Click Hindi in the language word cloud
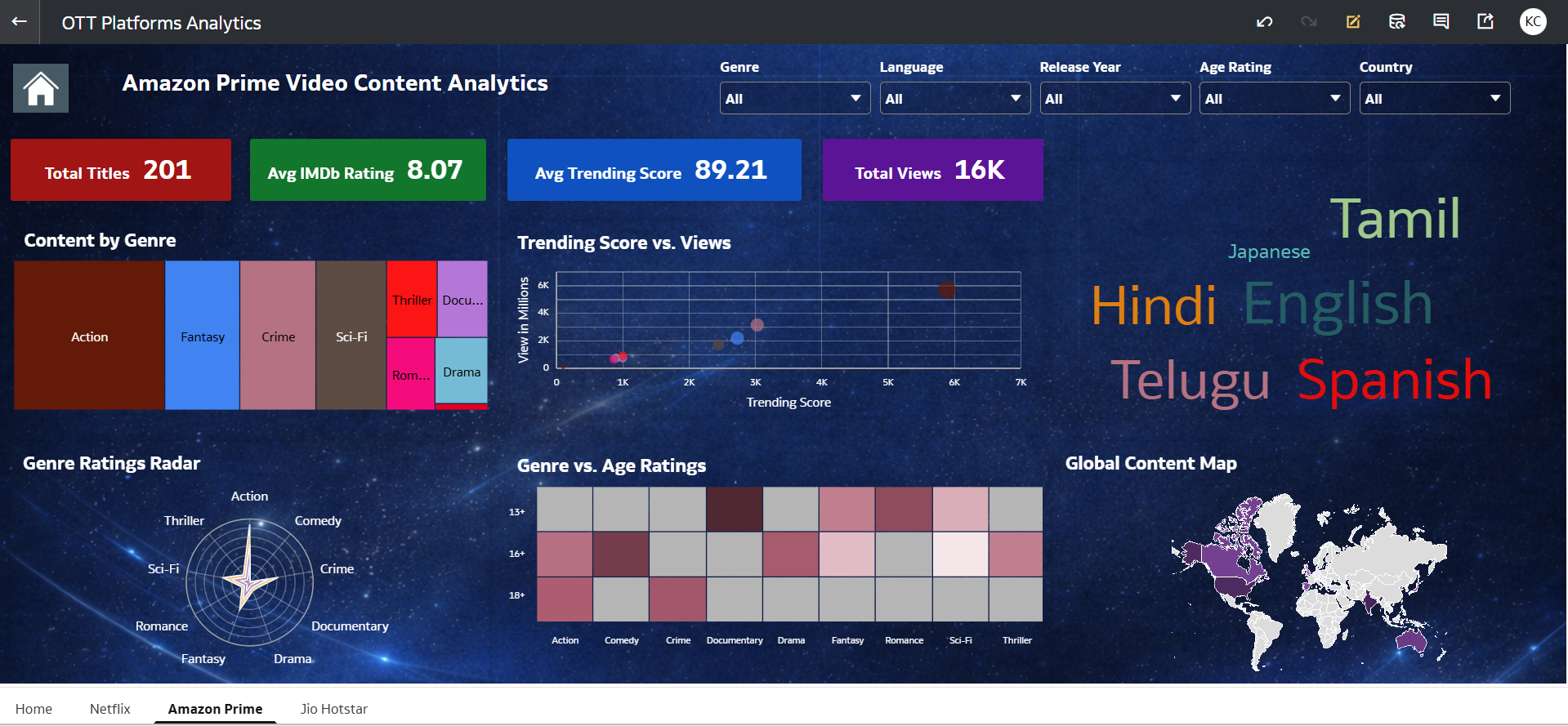 1154,305
